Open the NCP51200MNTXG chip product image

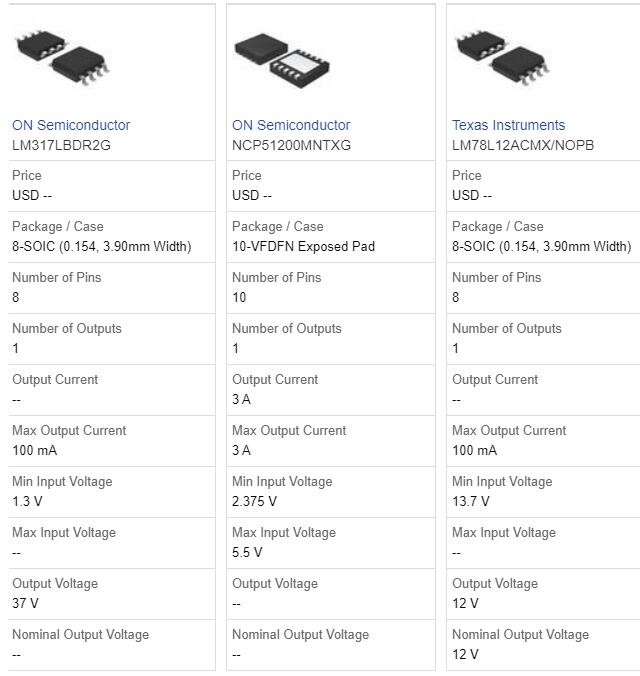pos(281,56)
